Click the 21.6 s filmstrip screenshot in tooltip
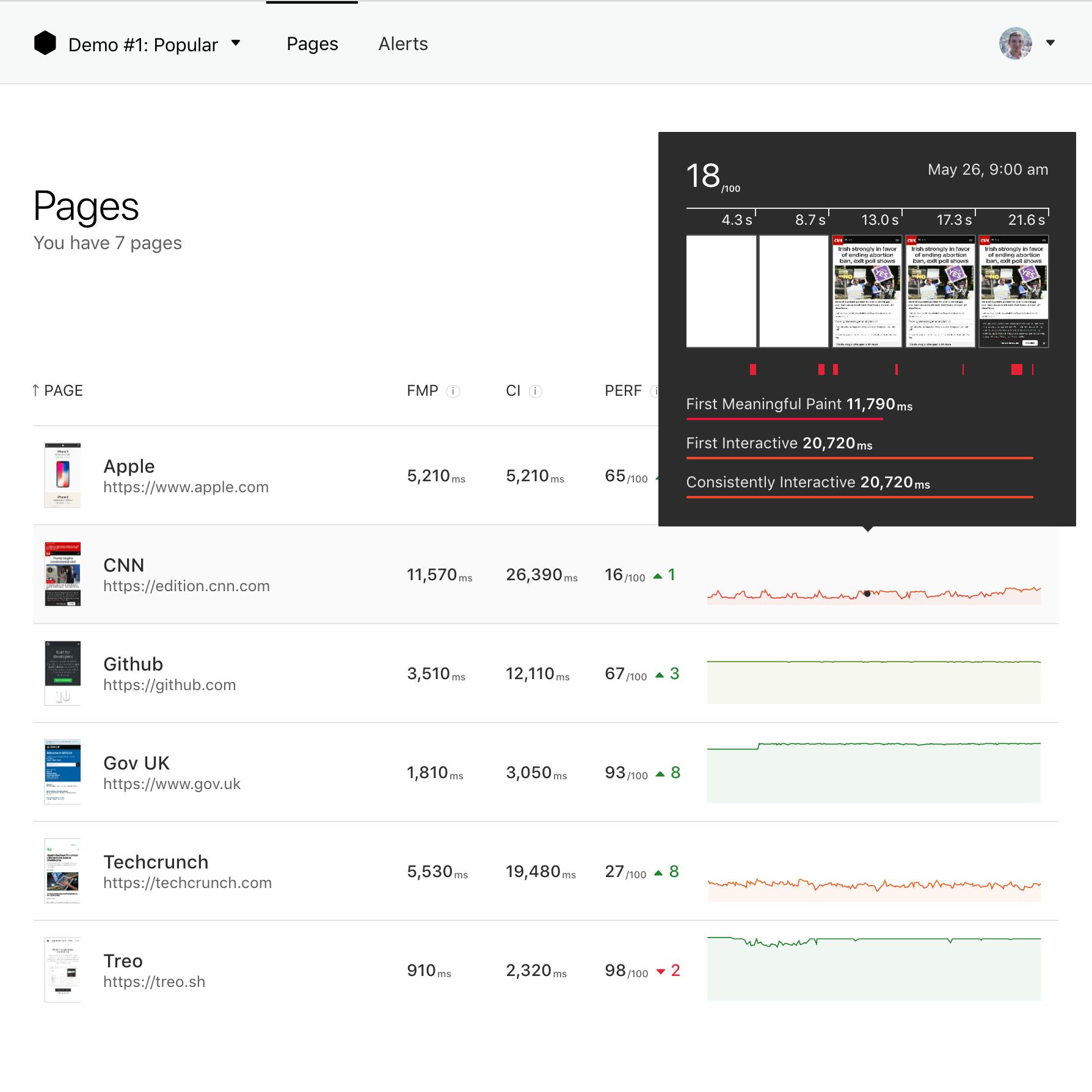This screenshot has height=1092, width=1092. tap(1014, 291)
